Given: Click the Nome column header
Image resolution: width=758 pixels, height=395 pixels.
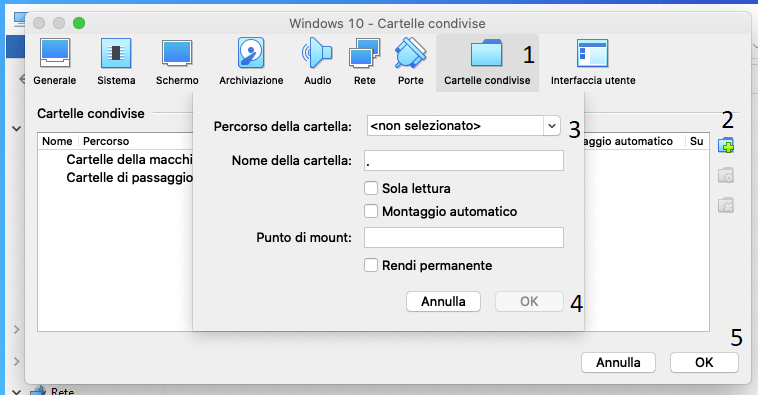Looking at the screenshot, I should [58, 141].
